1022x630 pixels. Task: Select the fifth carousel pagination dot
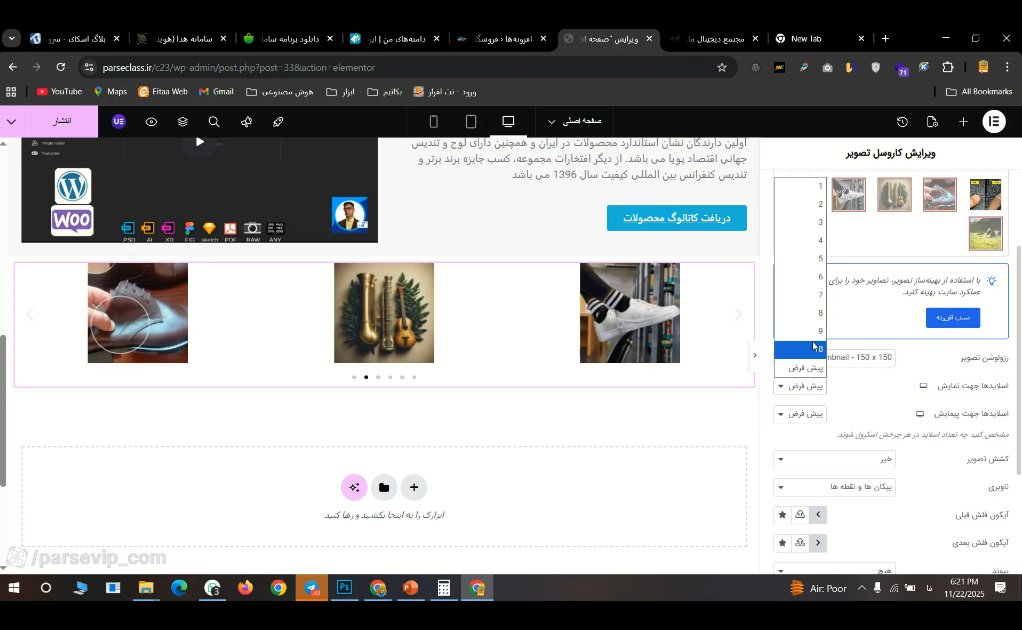(x=402, y=377)
